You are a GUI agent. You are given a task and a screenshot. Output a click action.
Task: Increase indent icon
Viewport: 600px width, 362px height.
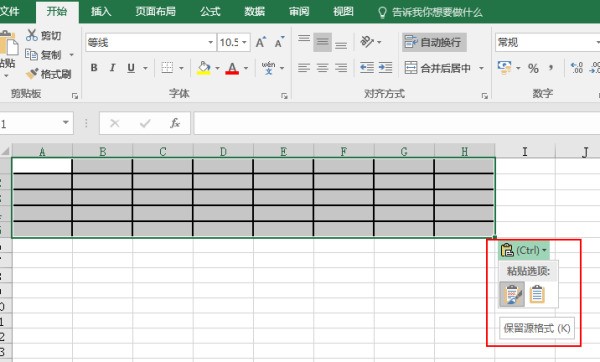[x=385, y=68]
